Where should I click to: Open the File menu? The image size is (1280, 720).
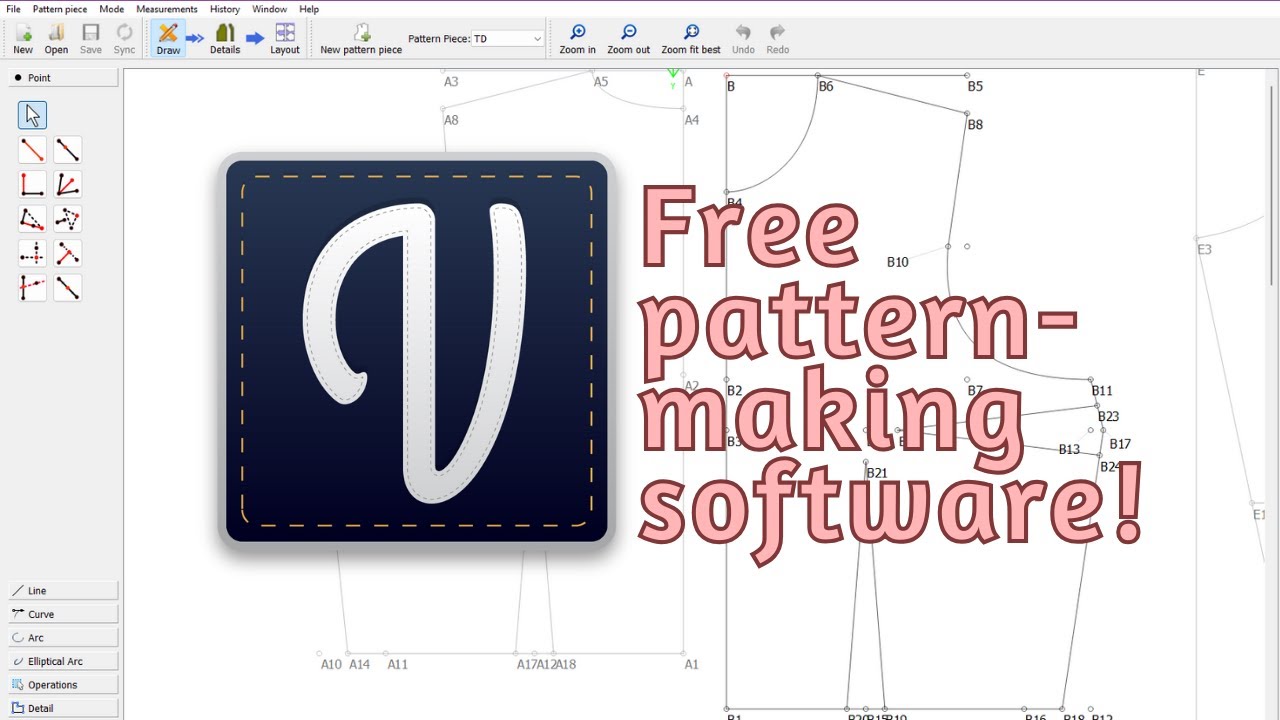point(13,9)
